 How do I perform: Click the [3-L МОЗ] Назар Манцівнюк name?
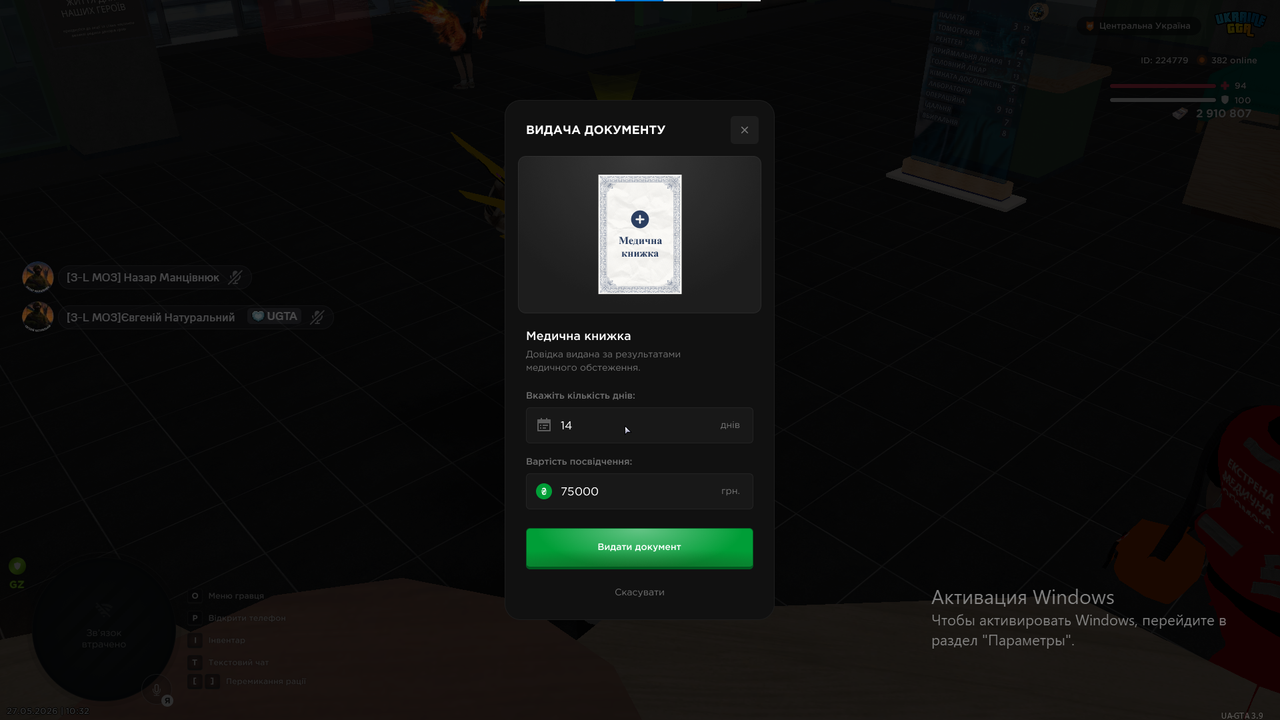(143, 277)
